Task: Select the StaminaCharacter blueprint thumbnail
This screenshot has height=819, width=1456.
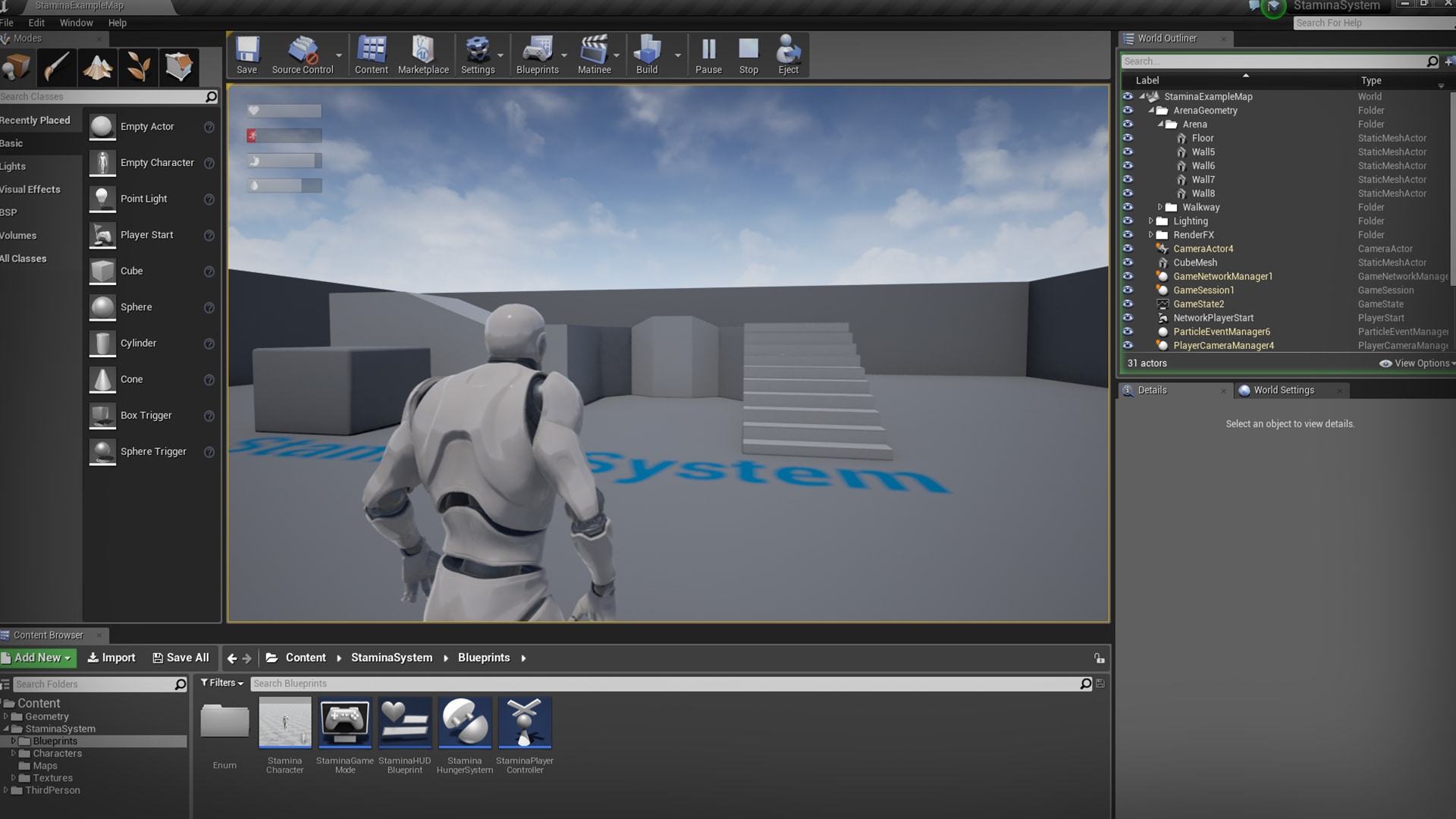Action: coord(284,723)
